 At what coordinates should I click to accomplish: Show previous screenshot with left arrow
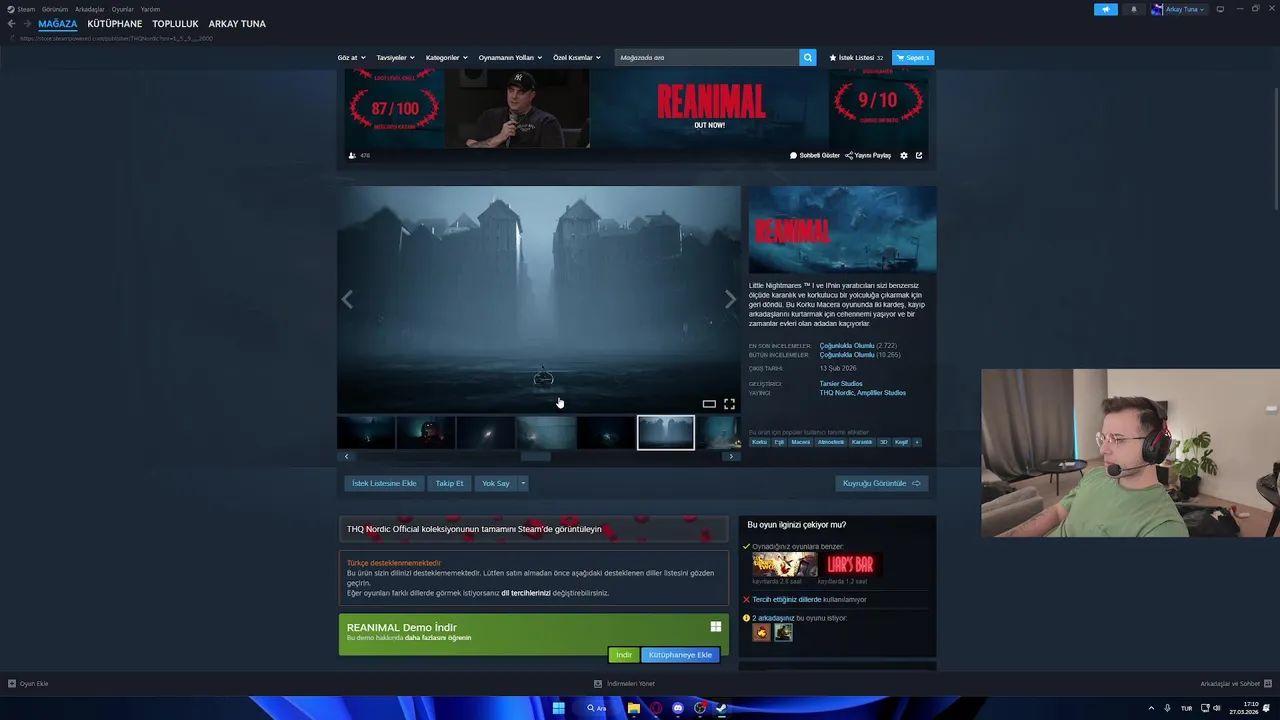tap(347, 299)
